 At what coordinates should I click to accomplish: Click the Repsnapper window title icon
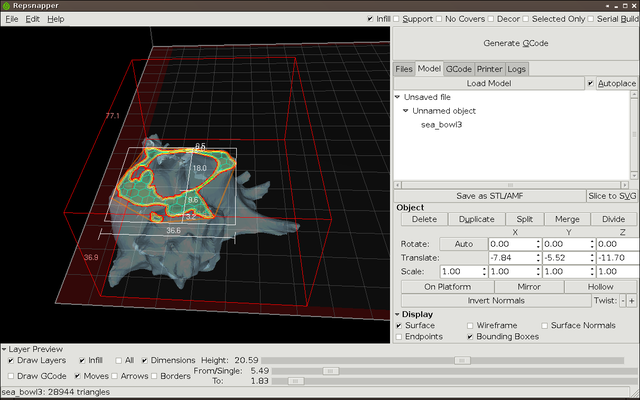pyautogui.click(x=7, y=5)
